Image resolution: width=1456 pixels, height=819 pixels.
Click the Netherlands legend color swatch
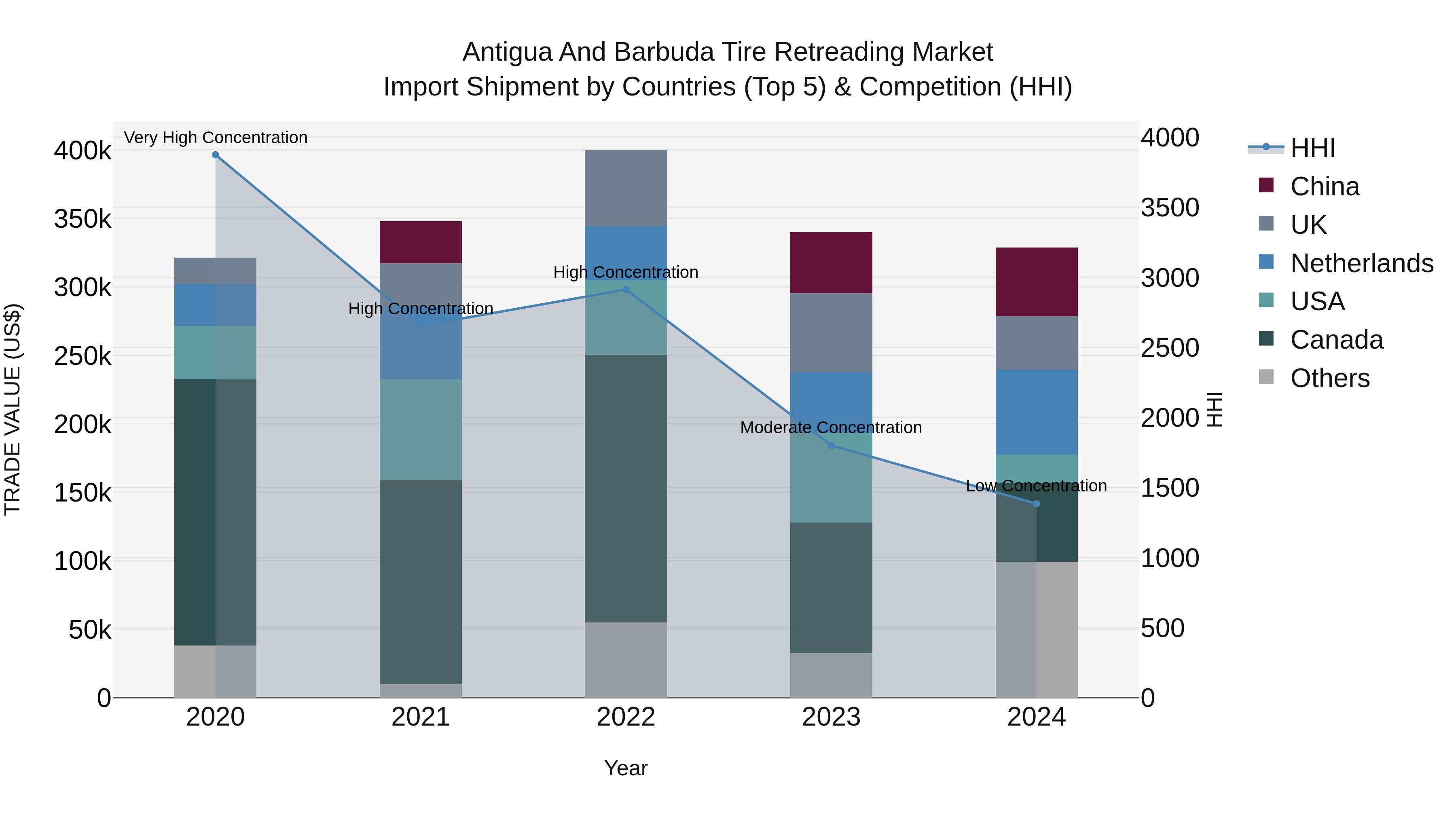1266,262
